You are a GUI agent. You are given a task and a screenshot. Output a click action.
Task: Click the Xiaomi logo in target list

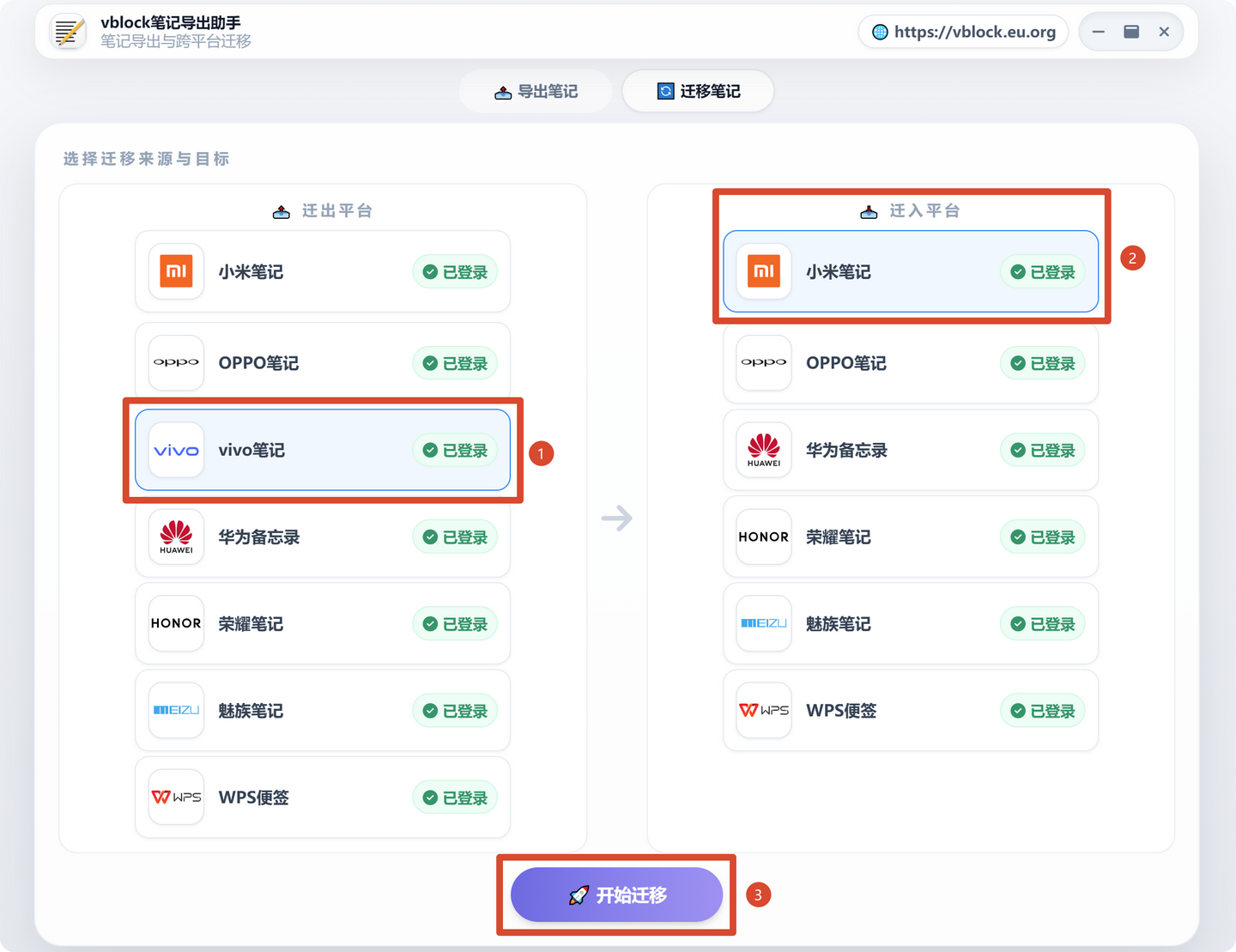764,271
